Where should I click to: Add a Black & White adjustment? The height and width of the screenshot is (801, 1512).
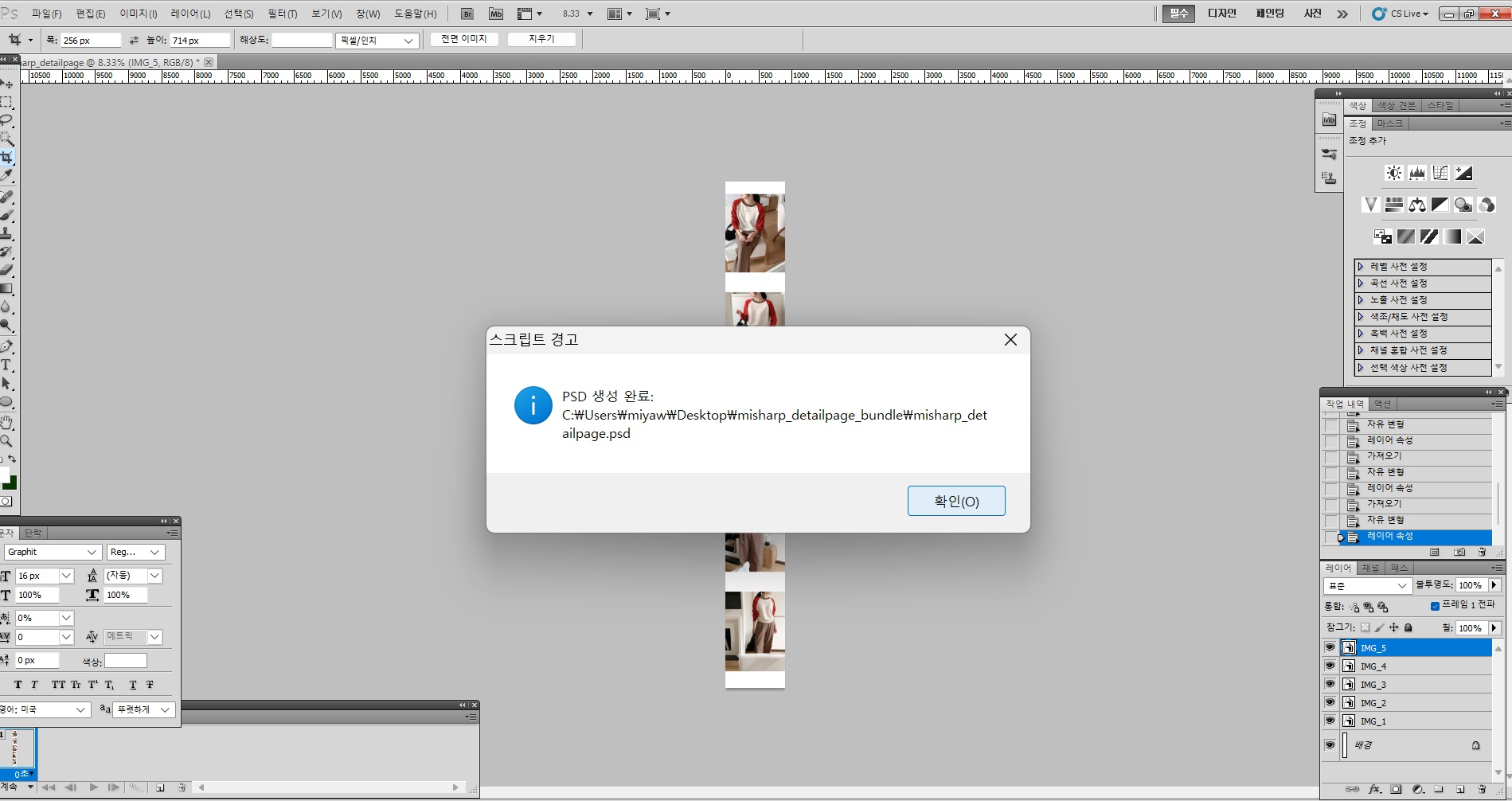(1440, 205)
